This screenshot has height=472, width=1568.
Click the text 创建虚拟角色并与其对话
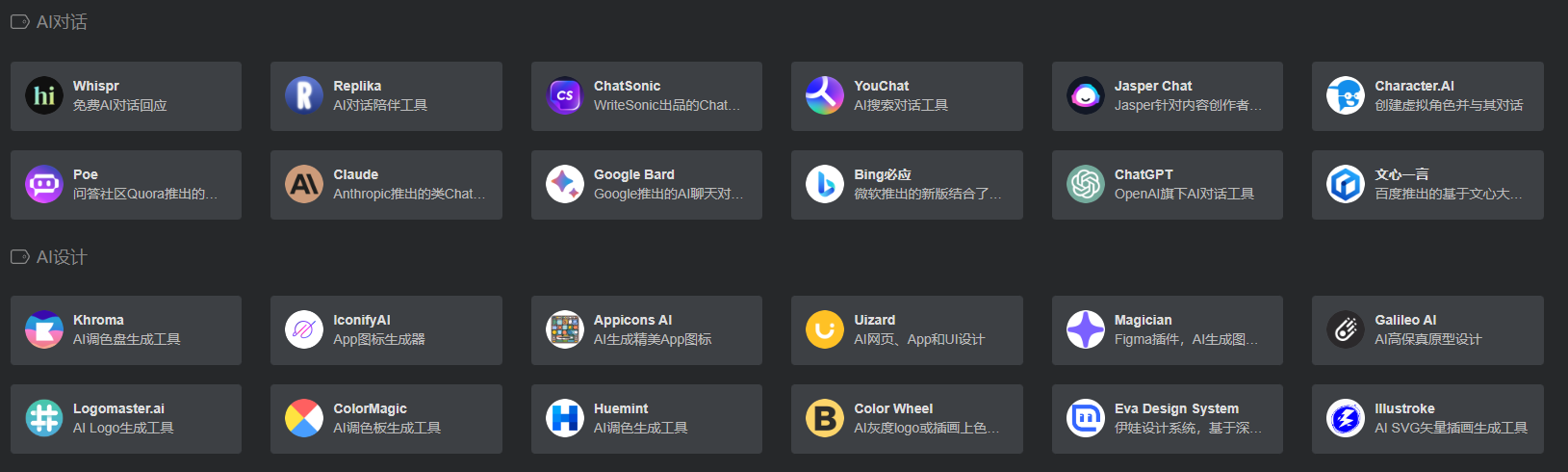coord(1449,105)
